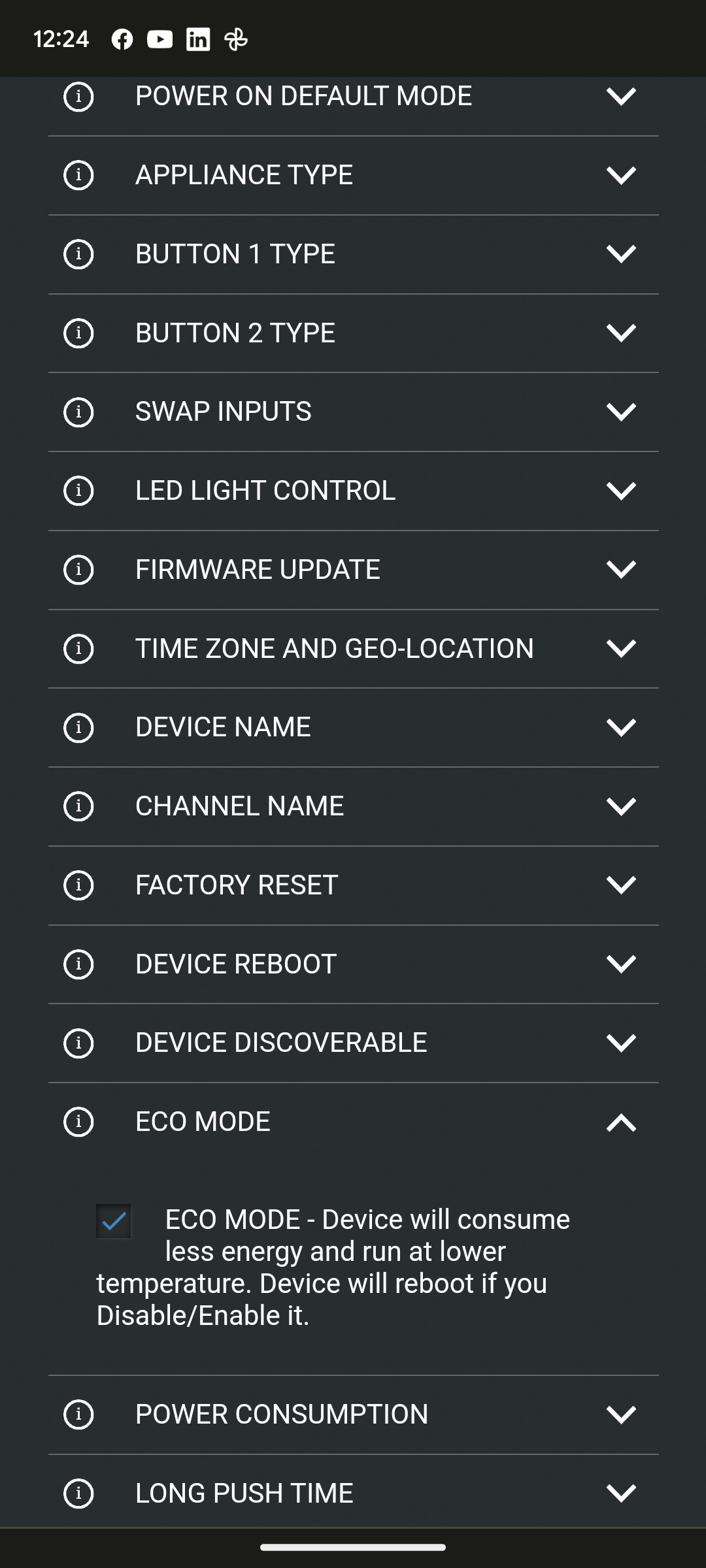
Task: Select the DEVICE NAME row label
Action: [x=223, y=727]
